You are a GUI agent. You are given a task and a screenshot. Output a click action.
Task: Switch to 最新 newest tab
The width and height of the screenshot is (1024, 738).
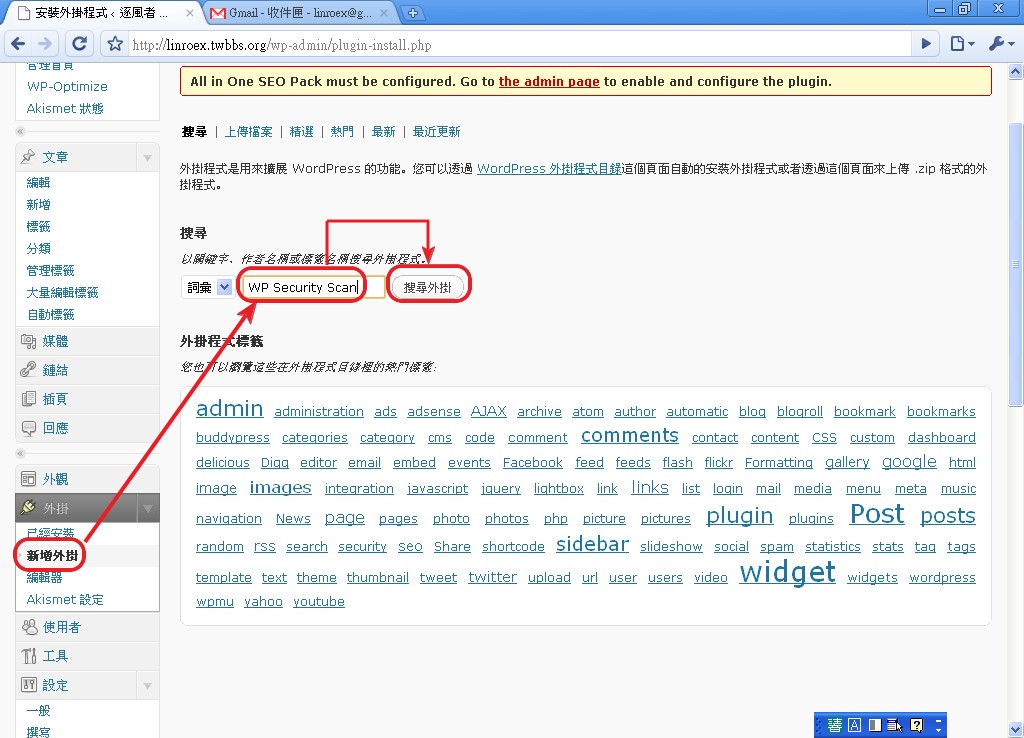click(383, 131)
